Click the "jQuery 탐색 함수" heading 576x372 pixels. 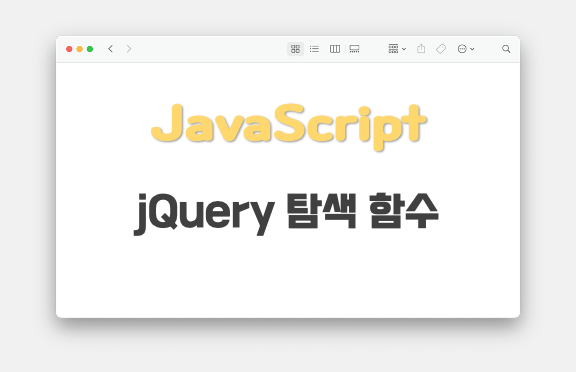[286, 214]
